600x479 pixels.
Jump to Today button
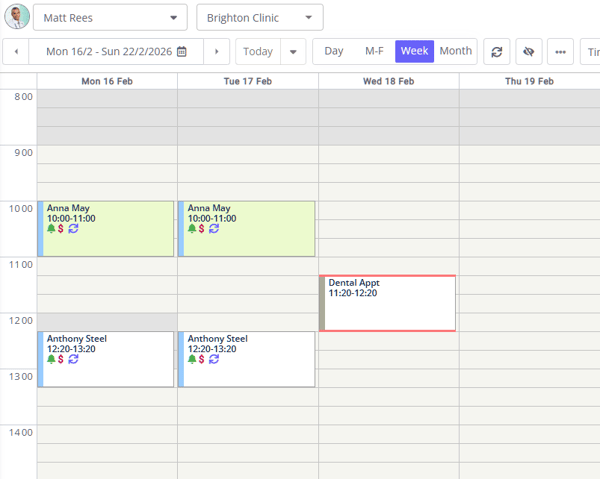pos(257,52)
